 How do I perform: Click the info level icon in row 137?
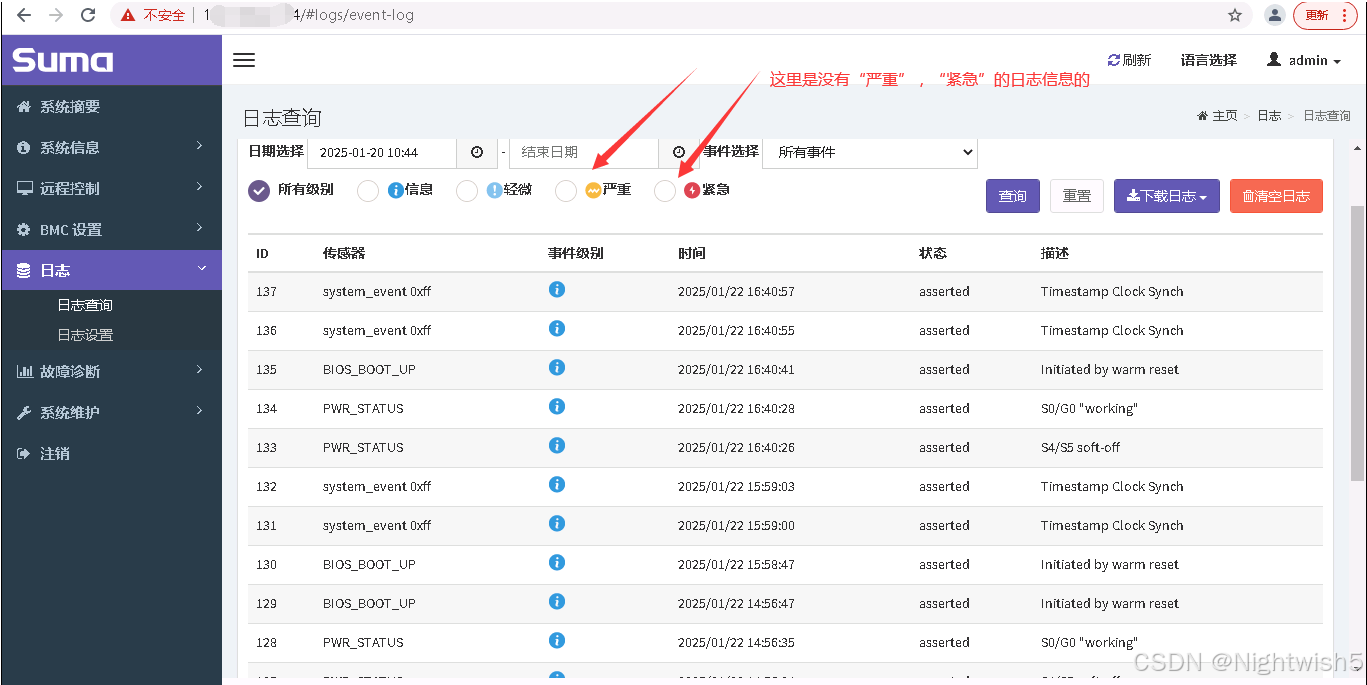pos(557,290)
